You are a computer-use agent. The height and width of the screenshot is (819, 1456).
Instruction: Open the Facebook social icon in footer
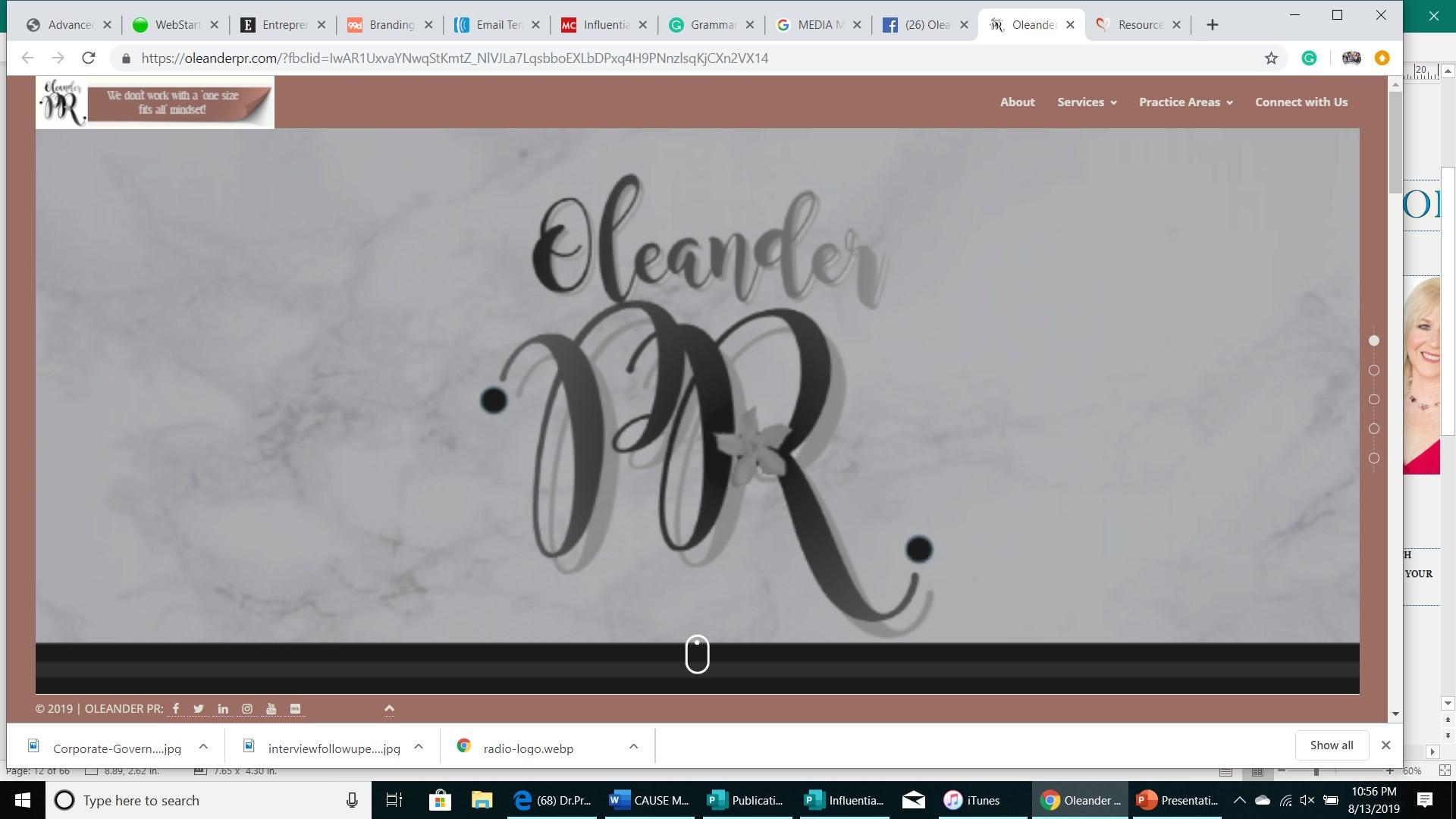point(176,709)
